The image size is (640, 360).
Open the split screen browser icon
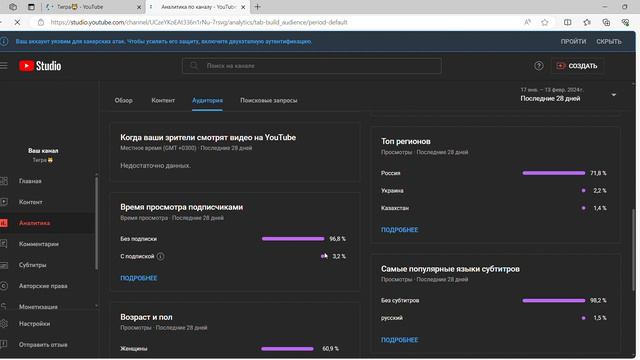point(567,22)
